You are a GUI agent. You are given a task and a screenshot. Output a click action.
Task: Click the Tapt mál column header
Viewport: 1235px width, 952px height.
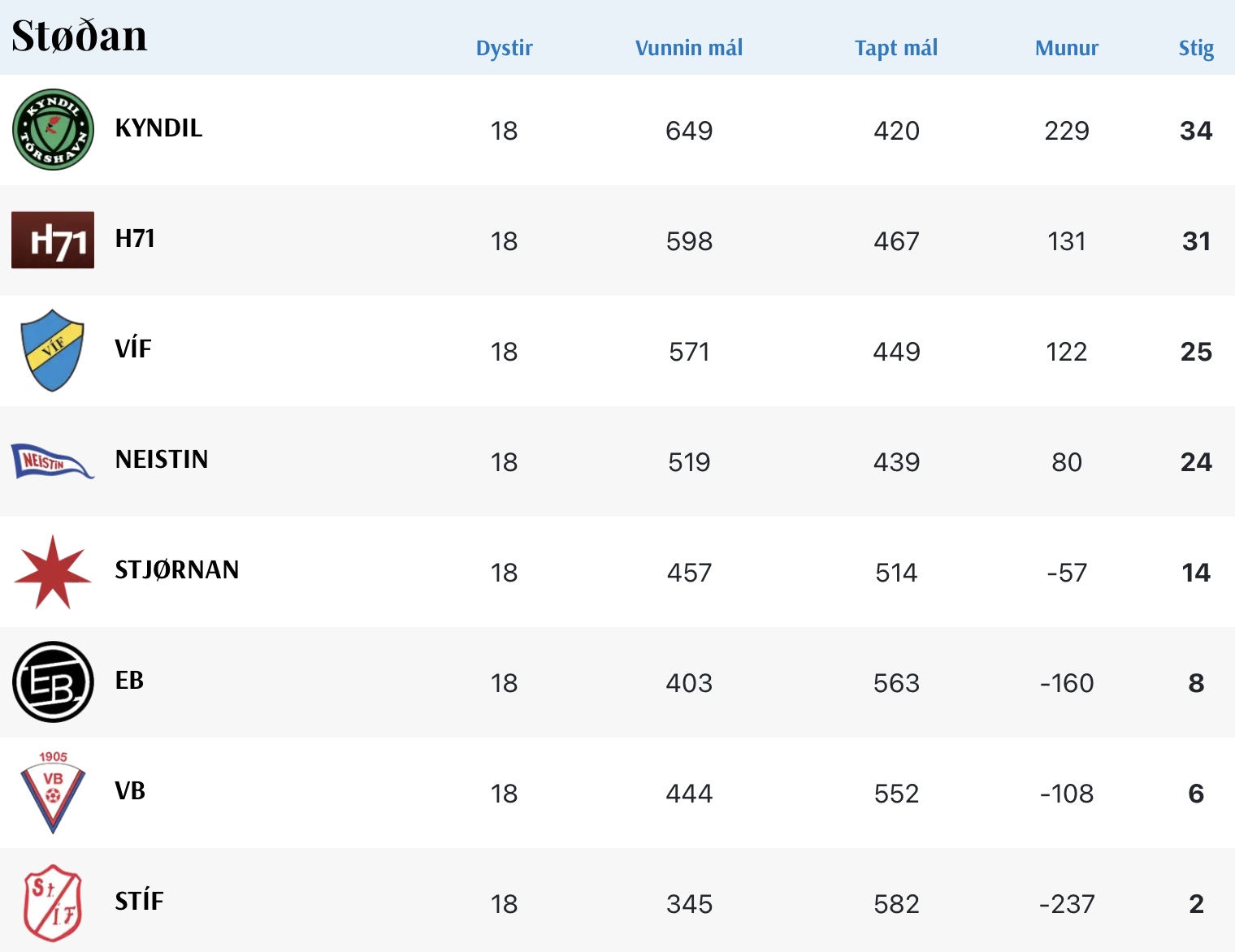click(896, 48)
